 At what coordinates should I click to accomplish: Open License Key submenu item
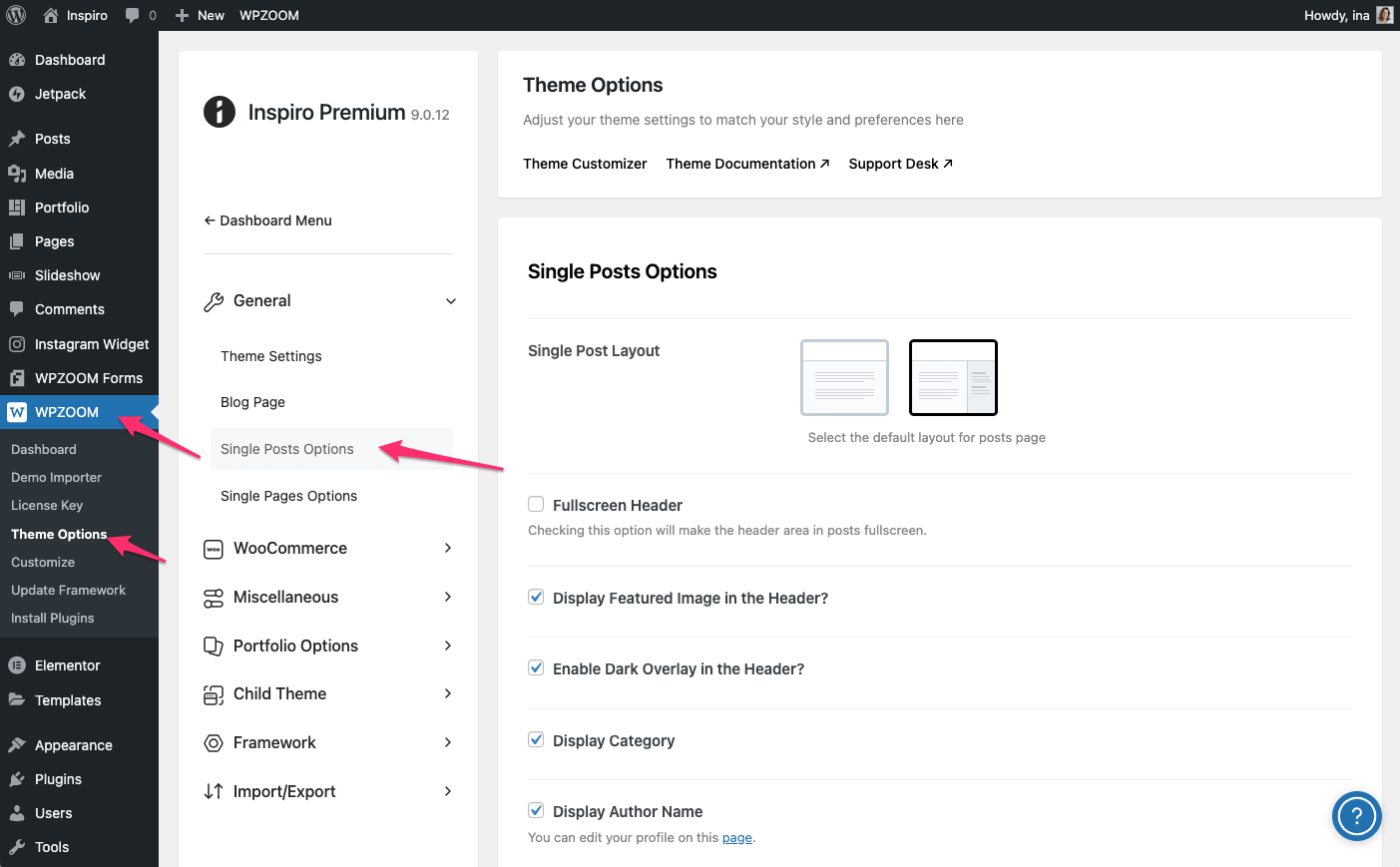click(47, 505)
